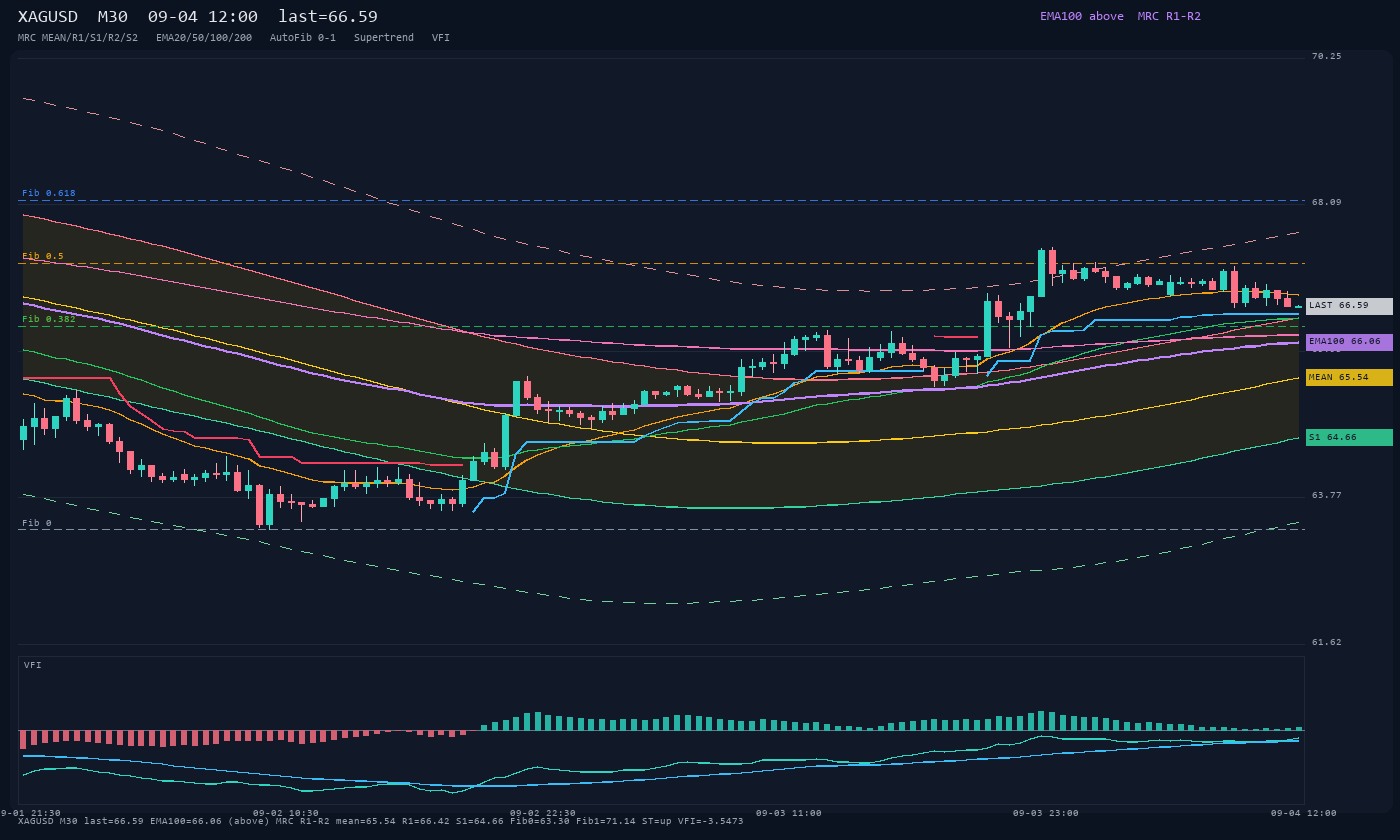Click the 09-04 12:00 timestamp in the title

click(x=203, y=17)
